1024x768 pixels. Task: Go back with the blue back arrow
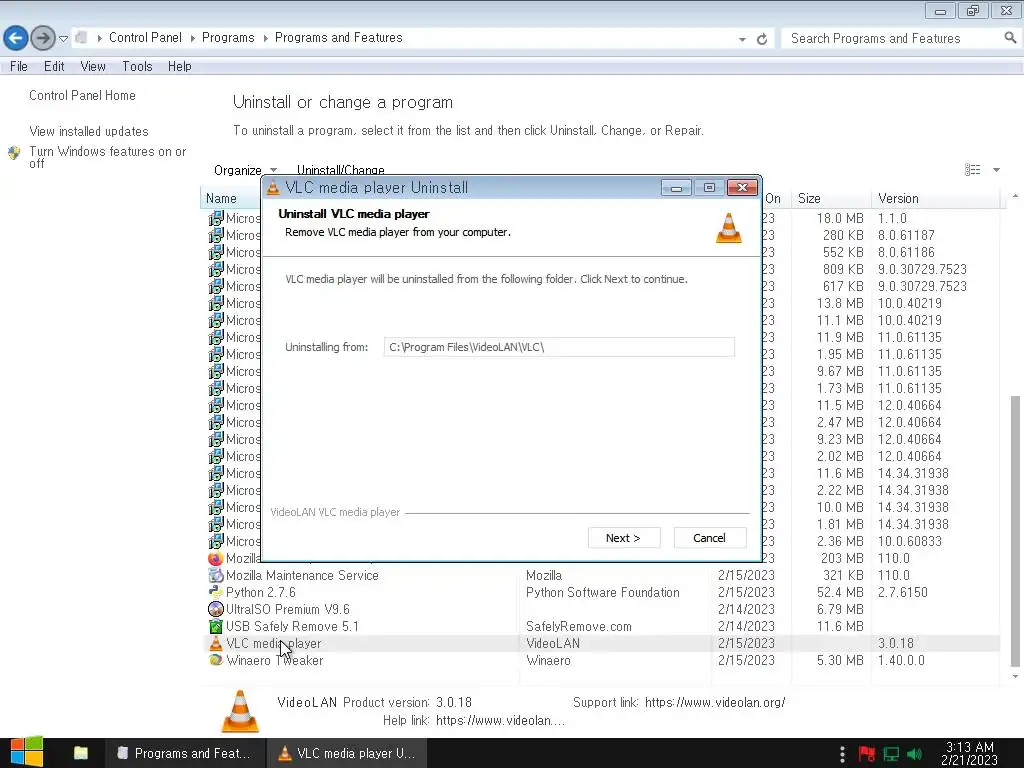(x=16, y=38)
